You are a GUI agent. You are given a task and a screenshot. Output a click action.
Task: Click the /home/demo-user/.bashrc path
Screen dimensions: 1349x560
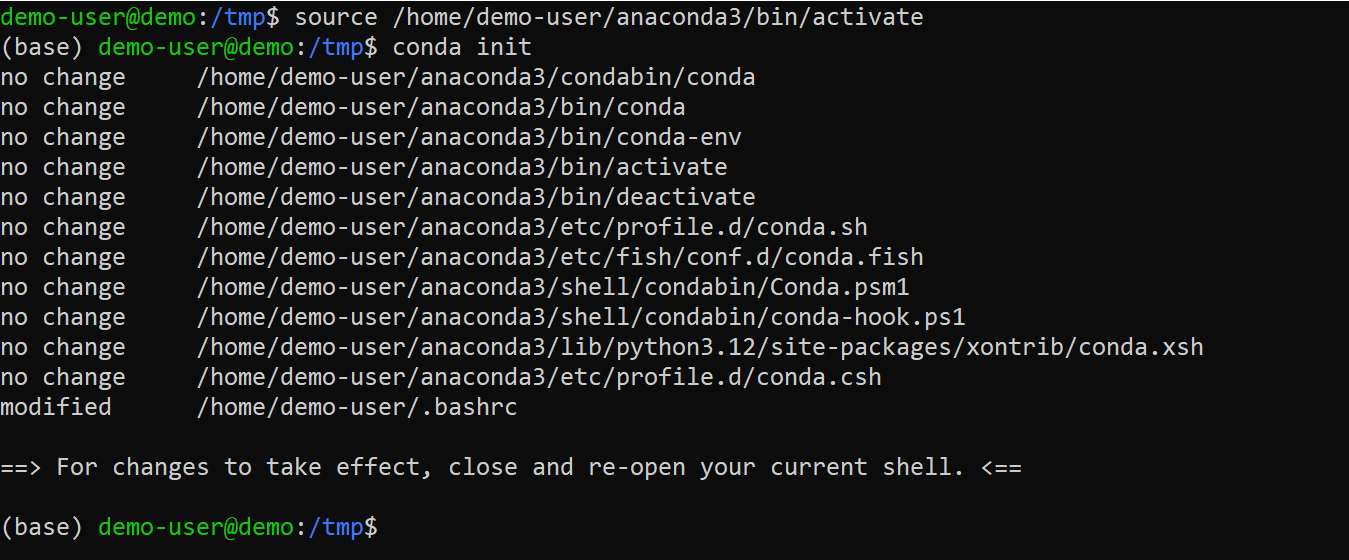click(357, 407)
